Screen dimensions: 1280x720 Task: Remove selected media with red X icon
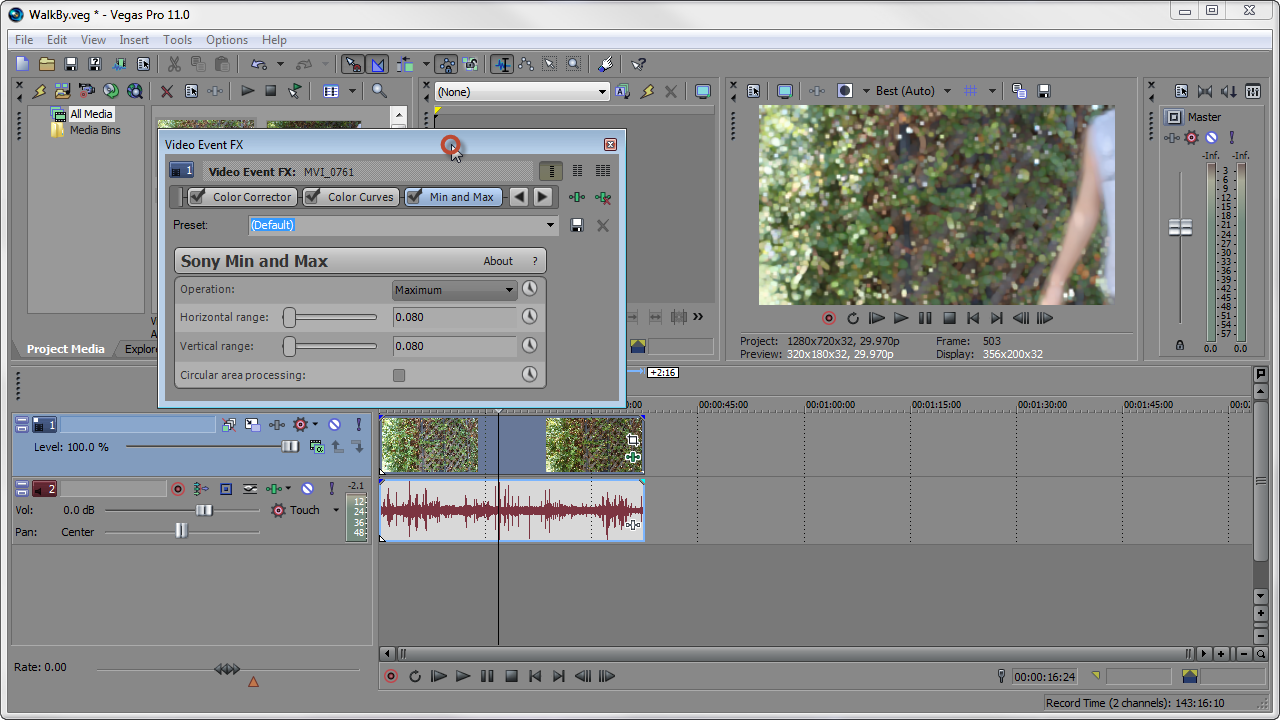[167, 91]
